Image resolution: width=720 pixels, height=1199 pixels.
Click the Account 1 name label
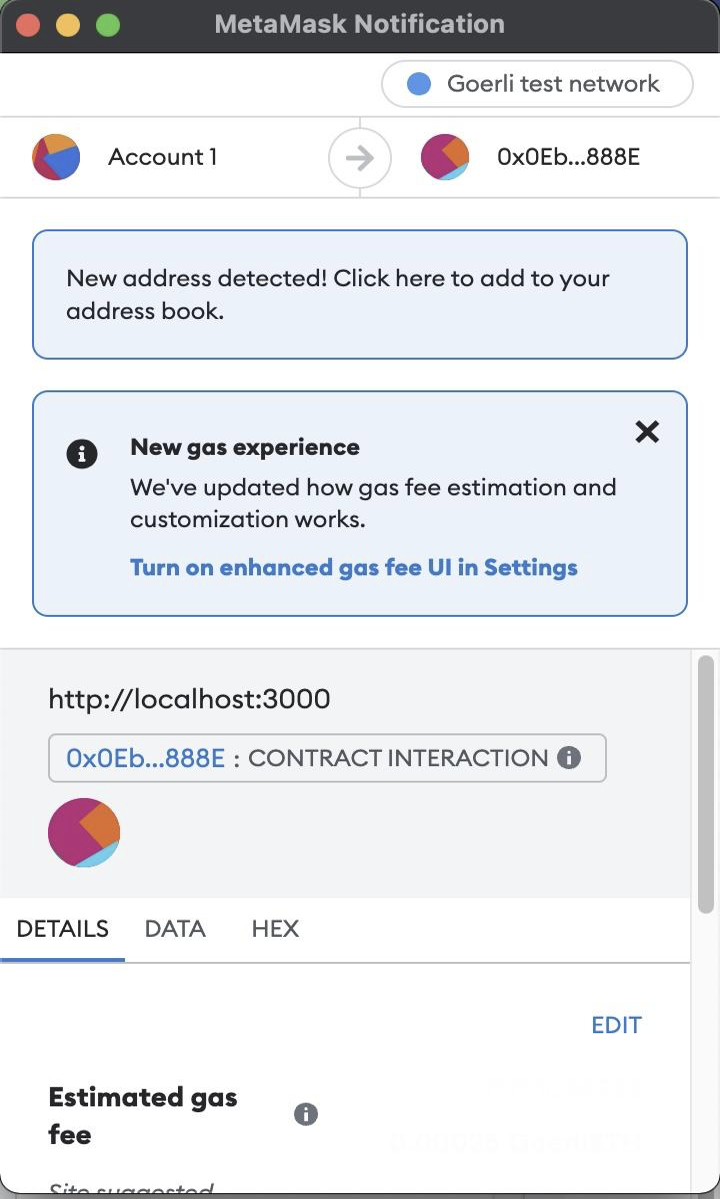162,157
